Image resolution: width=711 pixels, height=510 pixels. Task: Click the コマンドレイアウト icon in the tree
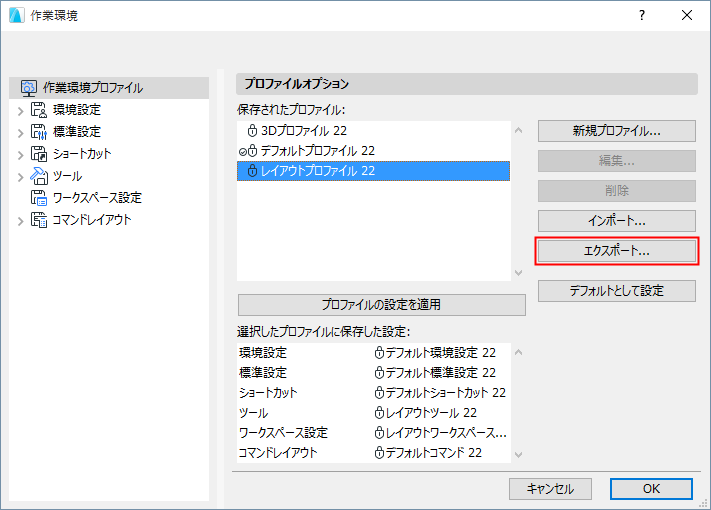click(39, 220)
